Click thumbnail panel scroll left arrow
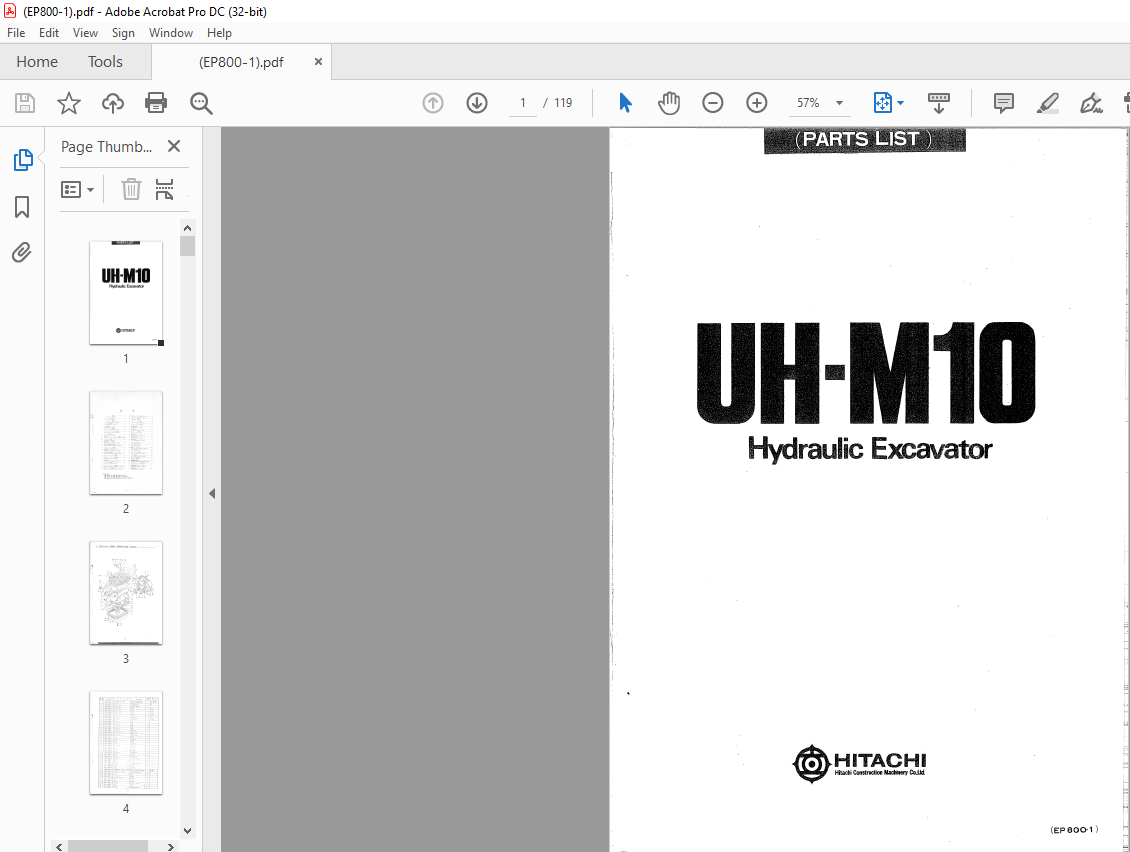The height and width of the screenshot is (852, 1130). 60,846
